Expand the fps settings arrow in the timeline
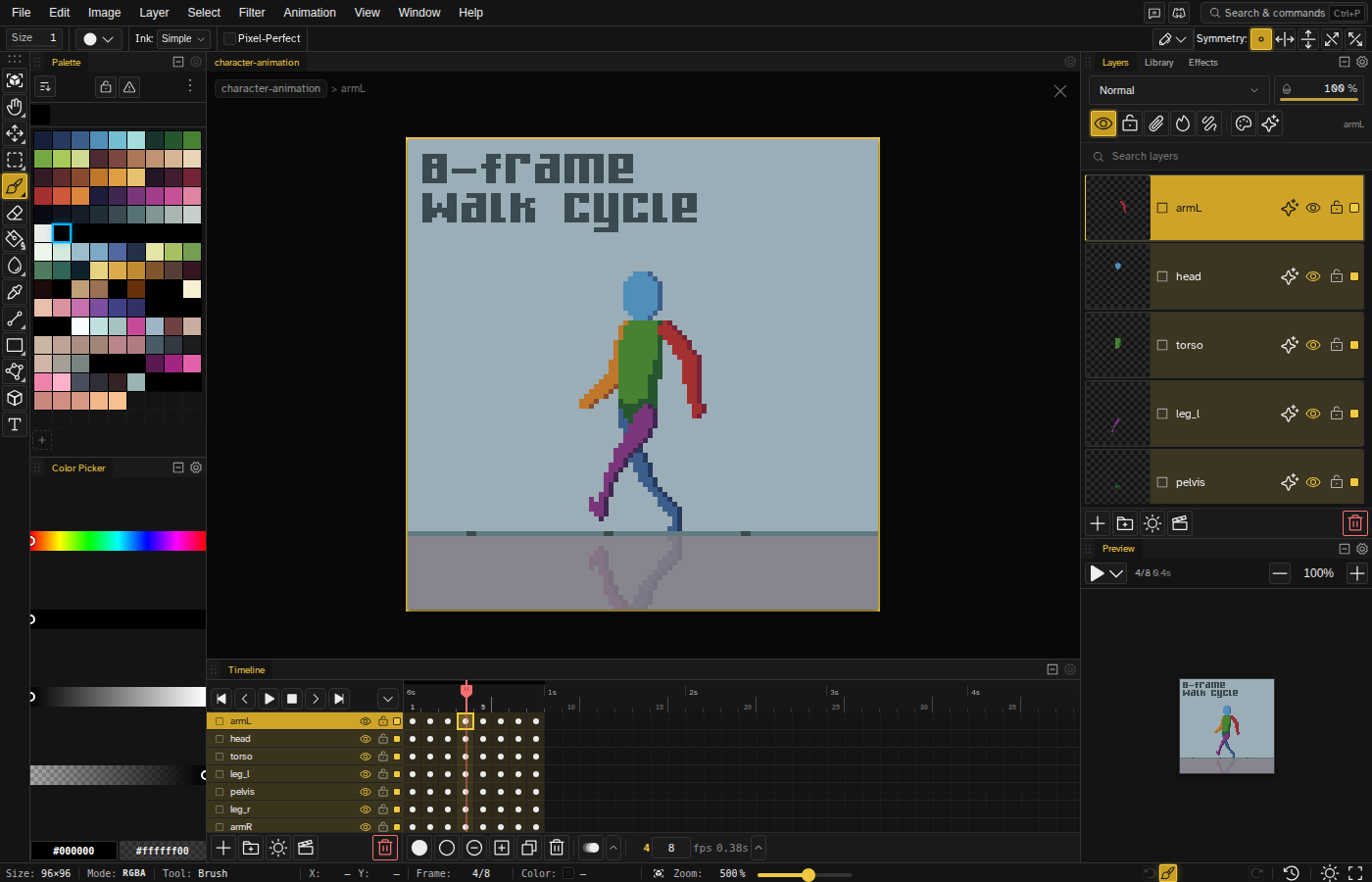The width and height of the screenshot is (1372, 882). click(x=759, y=848)
